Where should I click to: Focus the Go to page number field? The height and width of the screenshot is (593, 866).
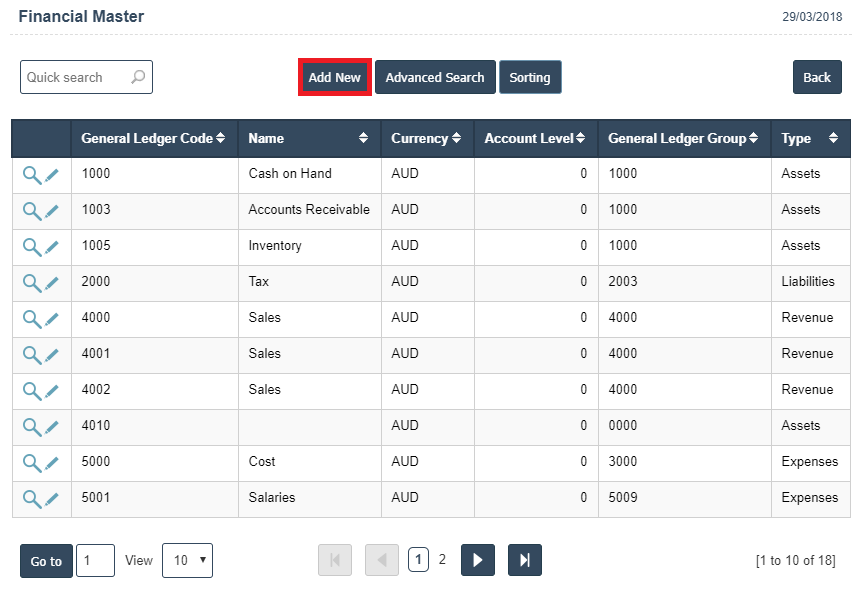tap(96, 560)
